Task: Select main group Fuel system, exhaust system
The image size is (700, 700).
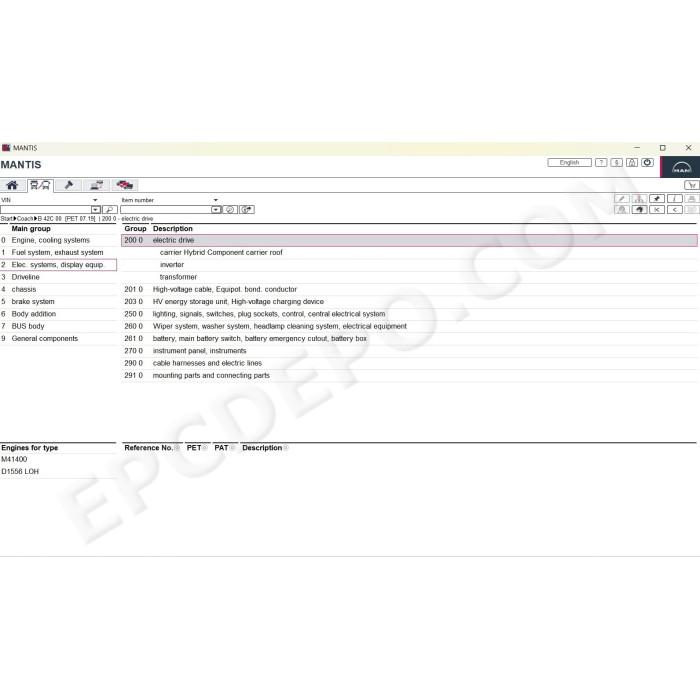Action: tap(58, 252)
